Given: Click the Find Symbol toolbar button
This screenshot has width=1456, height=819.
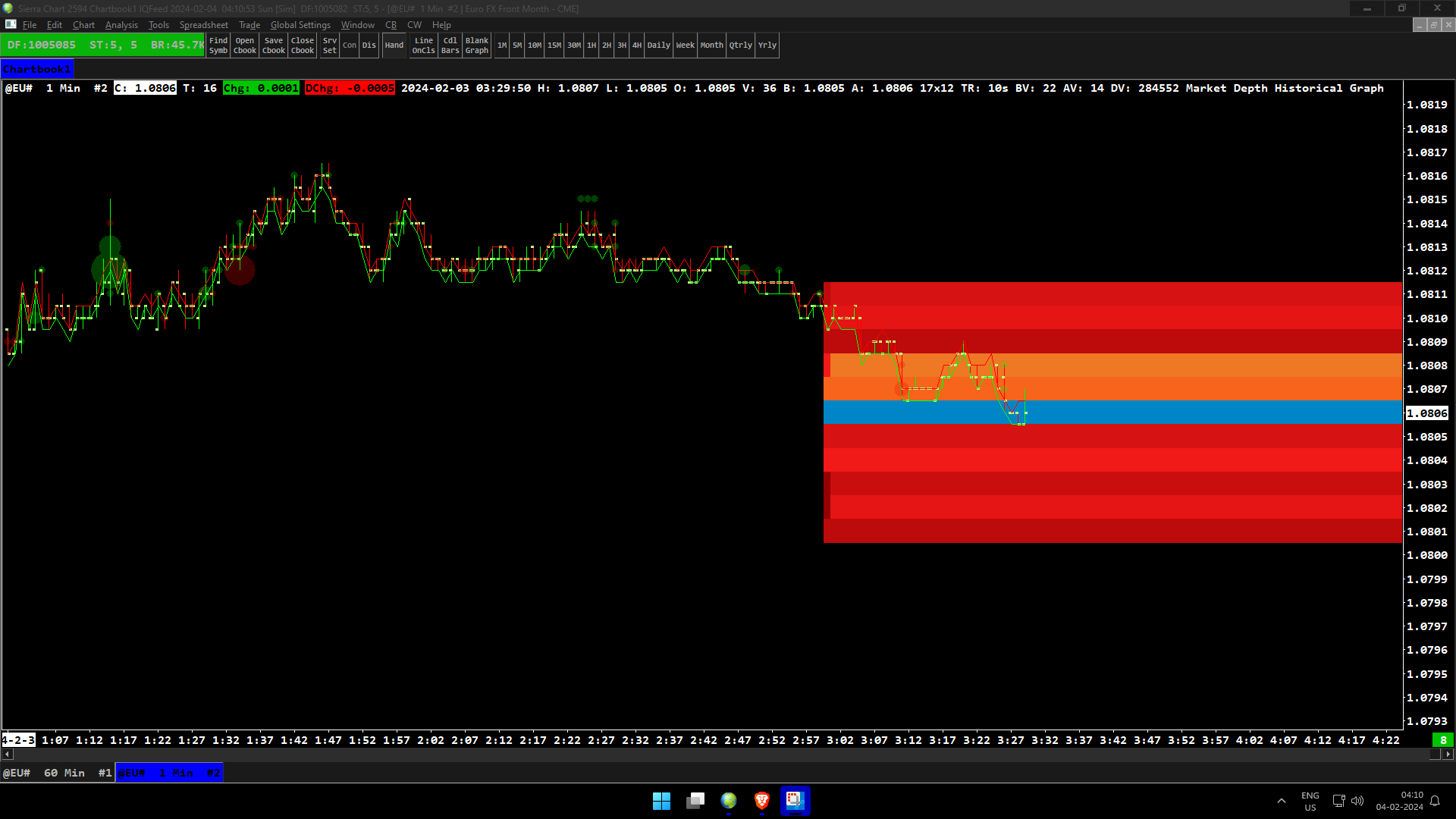Looking at the screenshot, I should pos(218,45).
